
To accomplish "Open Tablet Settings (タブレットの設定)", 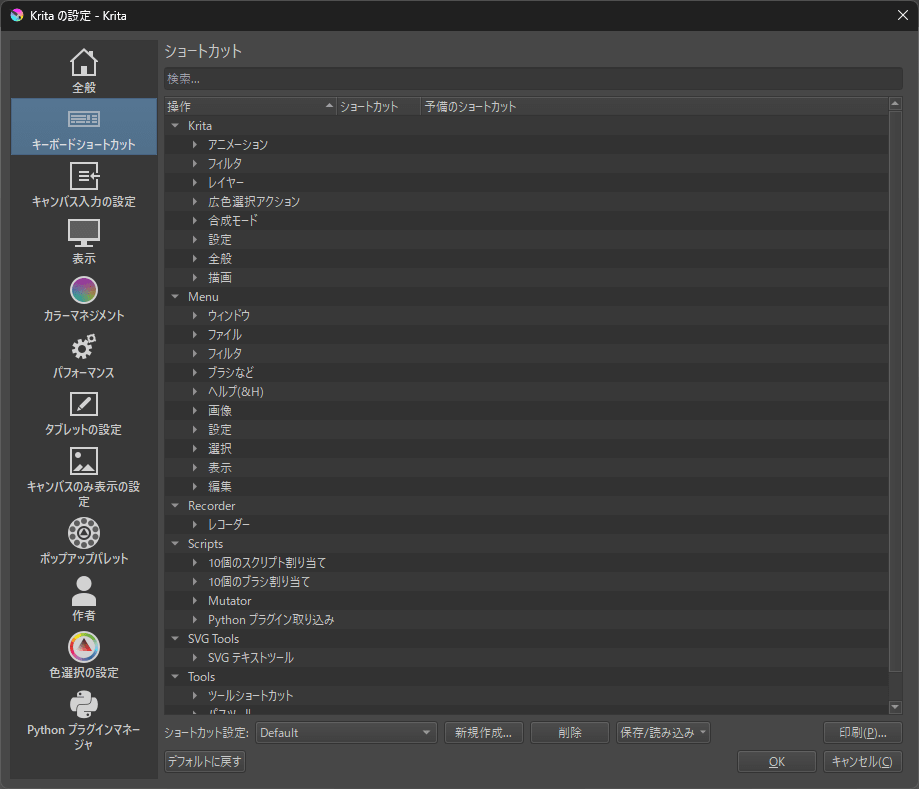I will [83, 412].
